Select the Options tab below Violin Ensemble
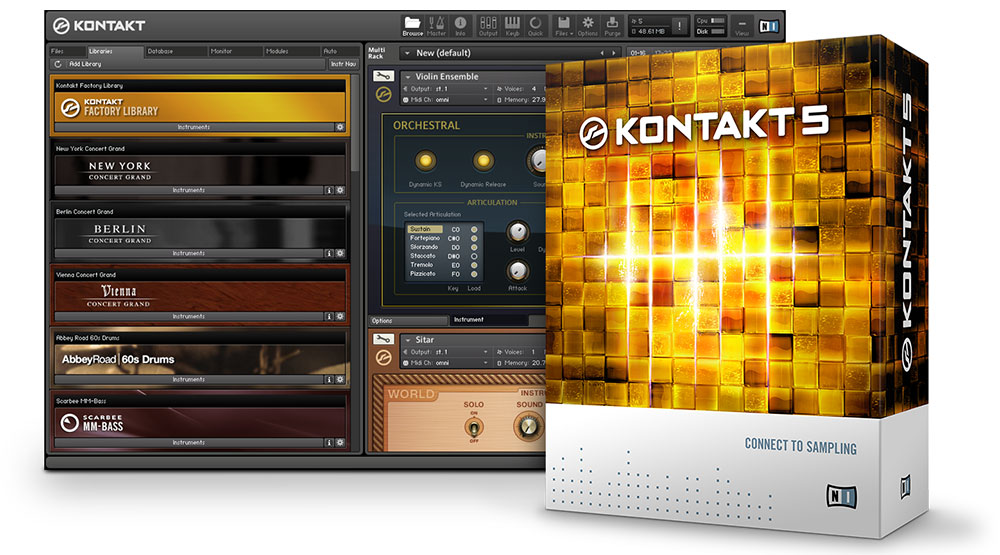 tap(409, 320)
